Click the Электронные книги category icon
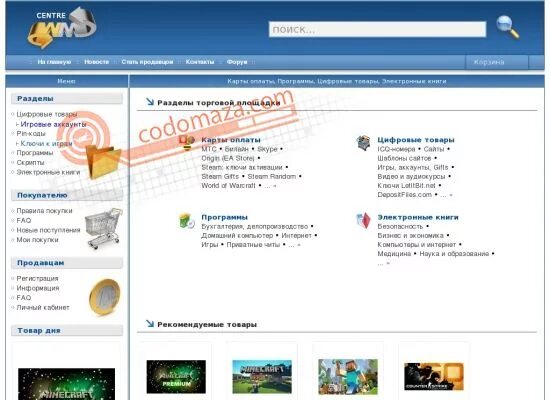The width and height of the screenshot is (550, 400). [x=363, y=221]
